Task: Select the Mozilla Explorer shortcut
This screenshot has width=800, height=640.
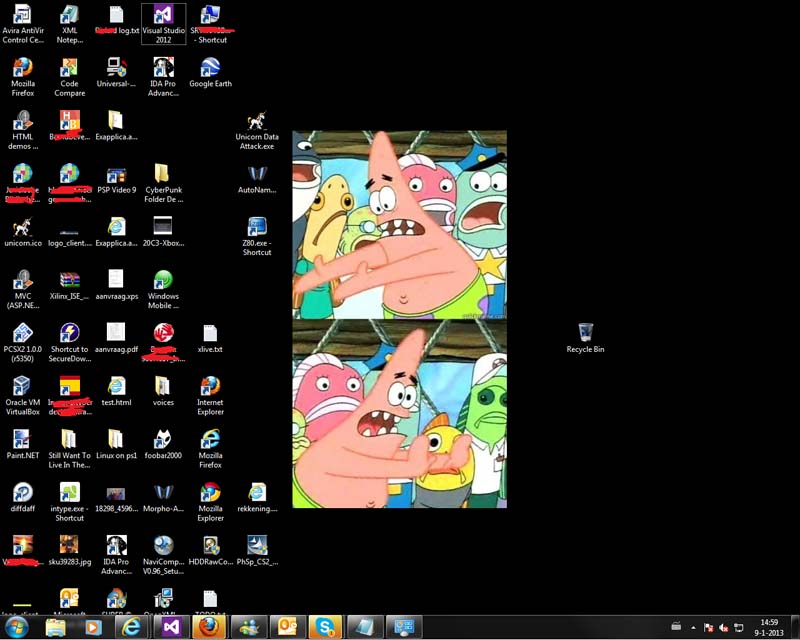Action: pyautogui.click(x=210, y=502)
